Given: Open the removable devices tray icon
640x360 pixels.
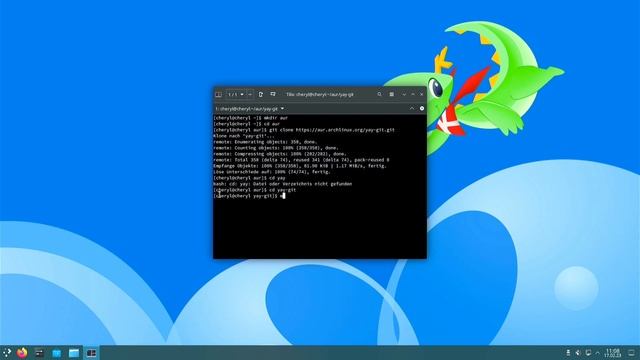Looking at the screenshot, I should (568, 353).
